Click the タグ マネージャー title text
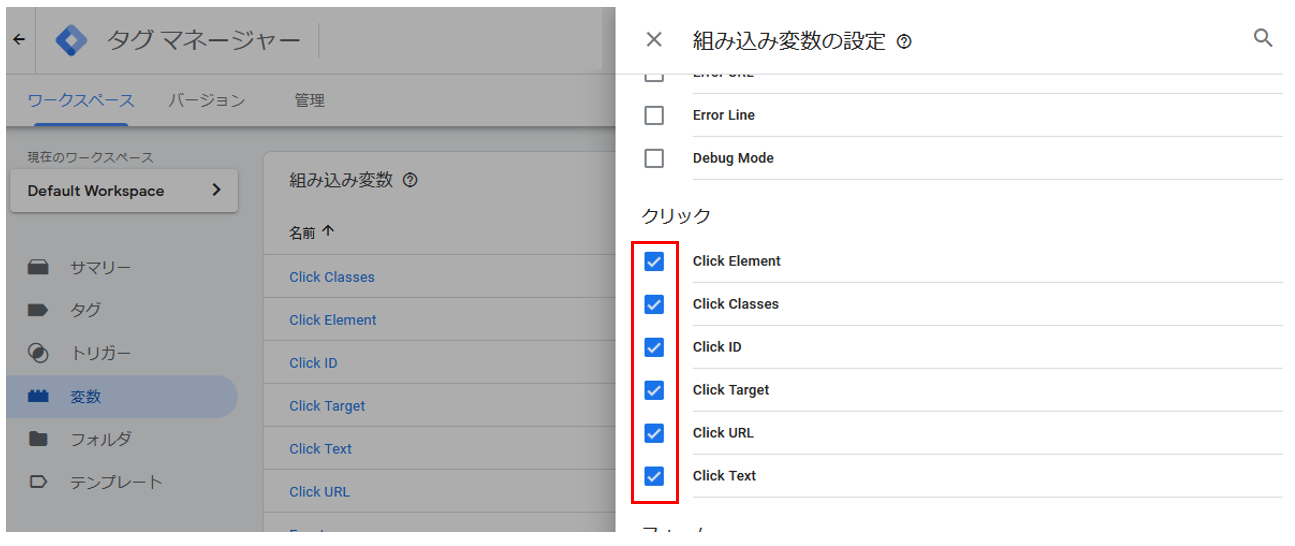The image size is (1295, 546). (203, 41)
